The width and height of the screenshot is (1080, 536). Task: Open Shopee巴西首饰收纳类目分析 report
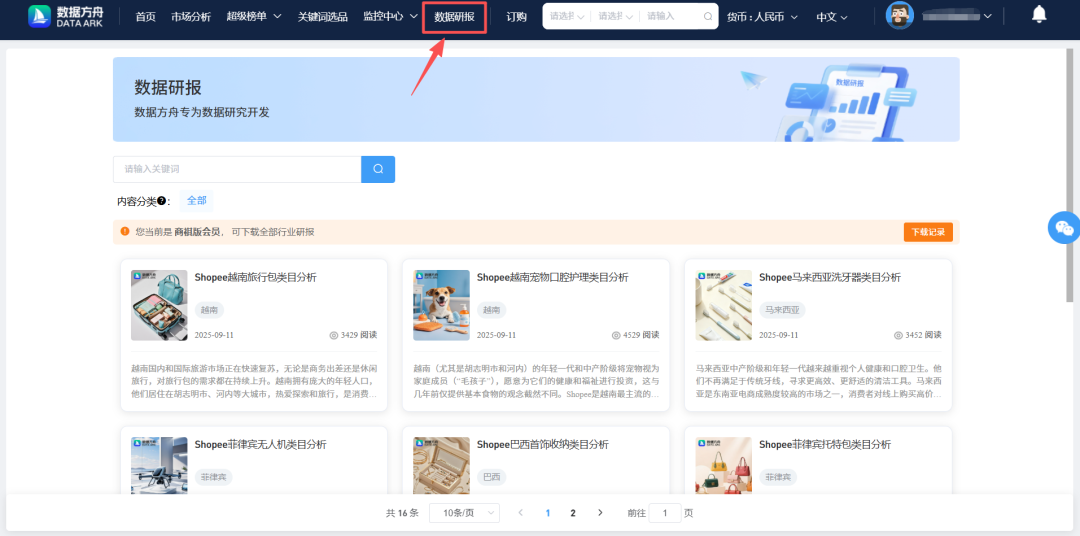tap(543, 445)
